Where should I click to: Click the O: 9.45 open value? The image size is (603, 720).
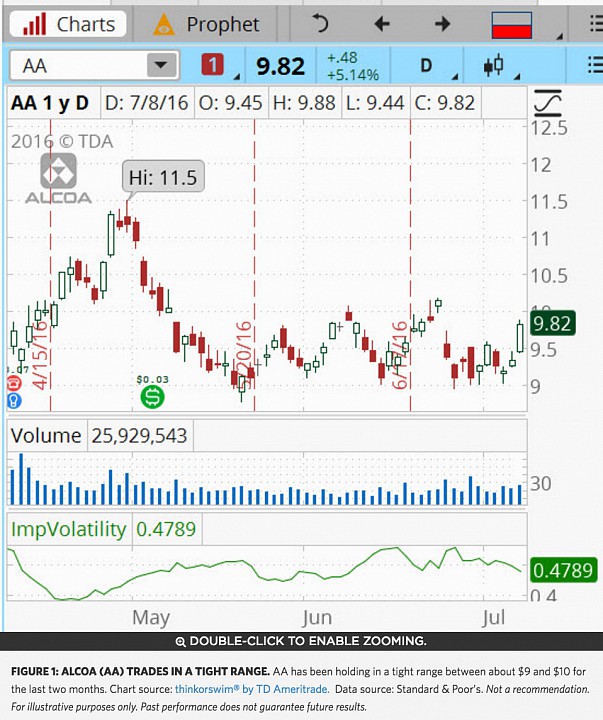(230, 103)
